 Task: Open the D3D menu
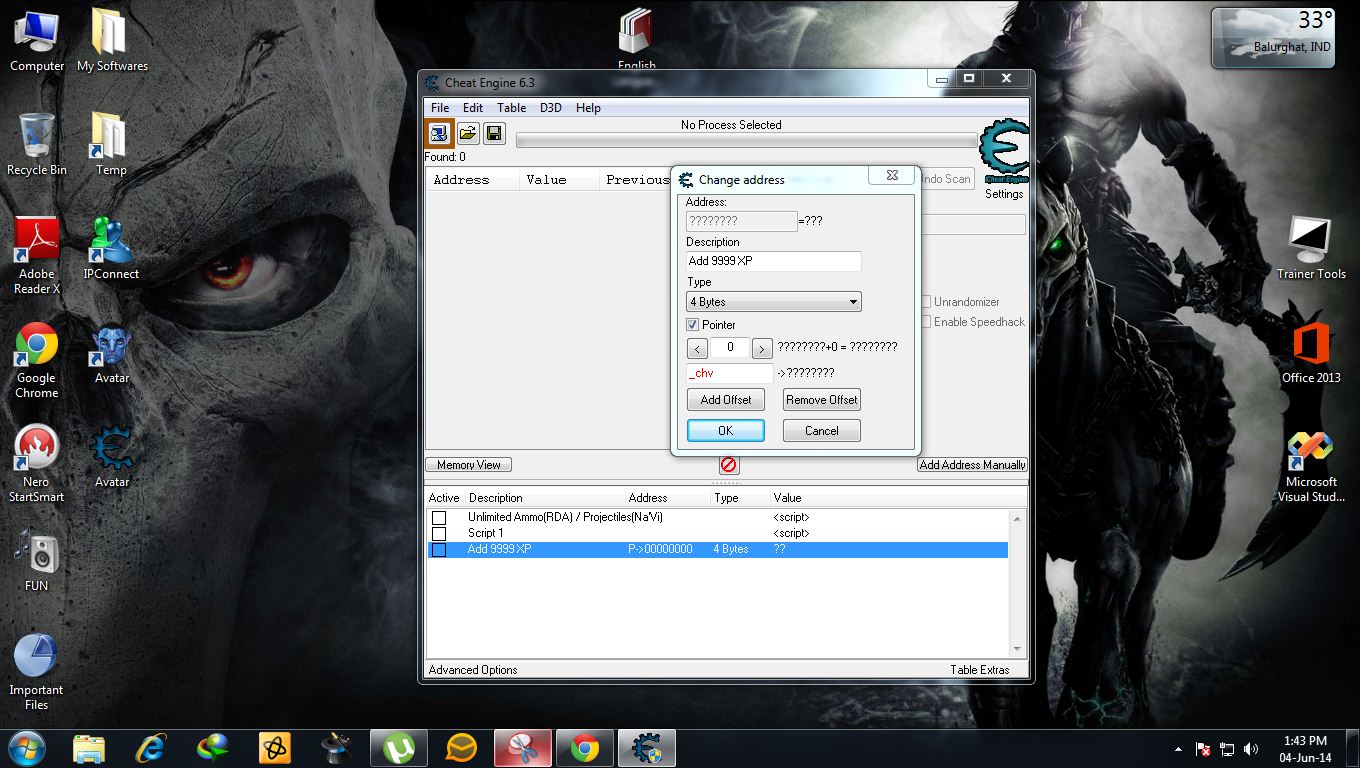(x=551, y=108)
